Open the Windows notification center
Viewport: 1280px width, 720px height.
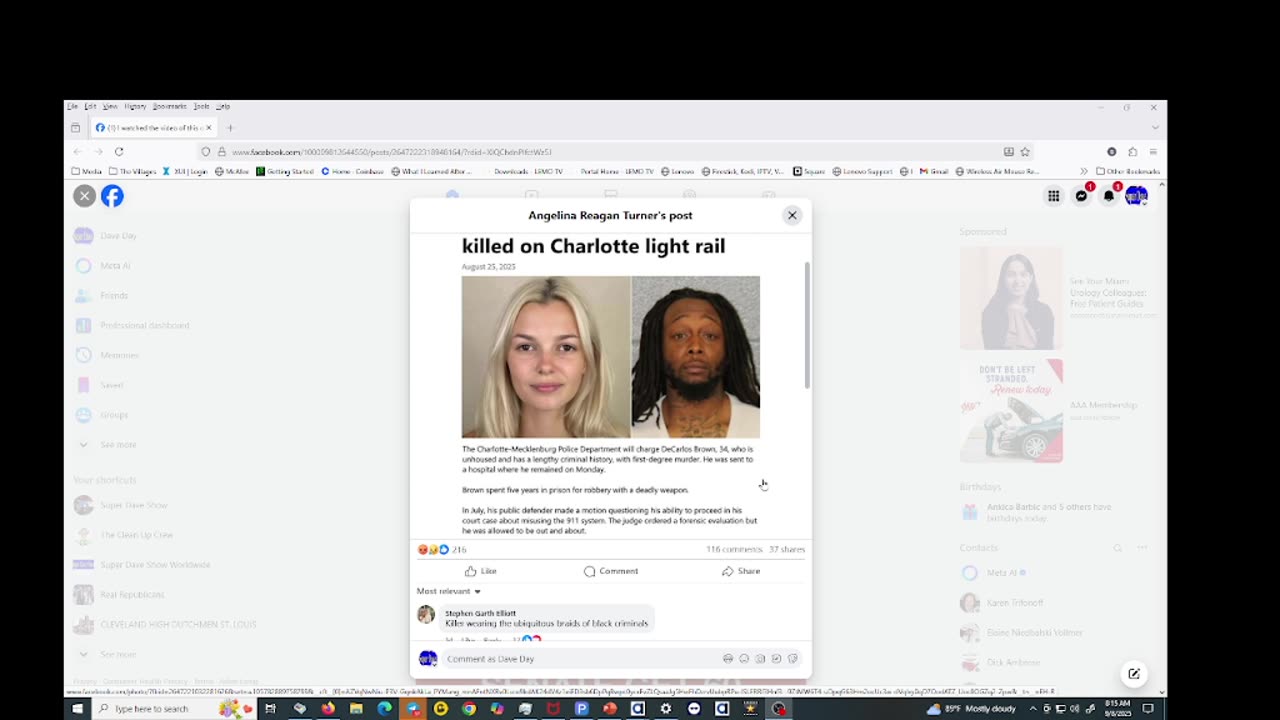(x=1149, y=709)
